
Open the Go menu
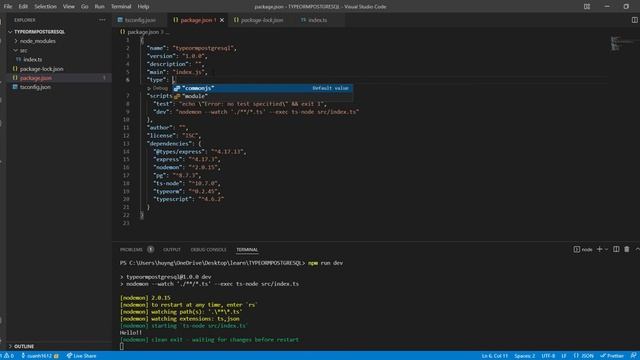pos(84,7)
